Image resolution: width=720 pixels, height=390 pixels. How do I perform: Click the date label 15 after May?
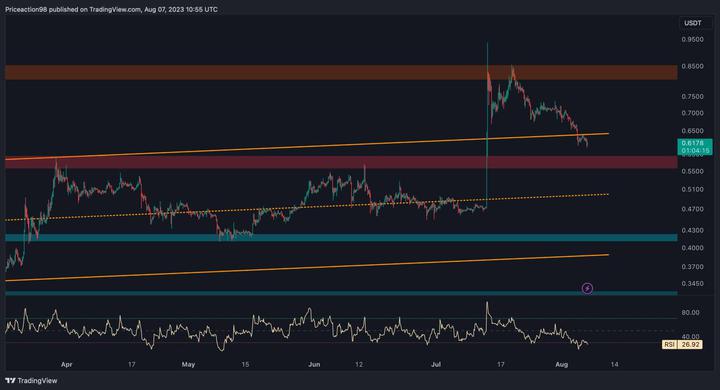pyautogui.click(x=245, y=364)
